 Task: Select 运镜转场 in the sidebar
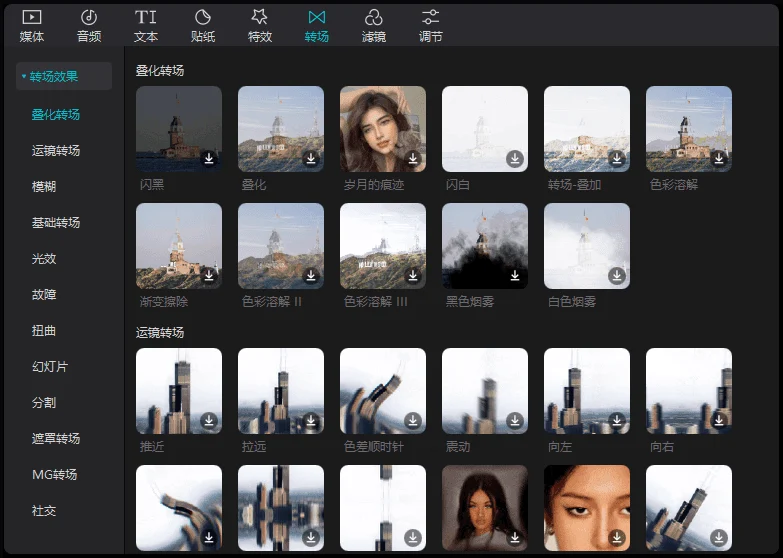(56, 151)
